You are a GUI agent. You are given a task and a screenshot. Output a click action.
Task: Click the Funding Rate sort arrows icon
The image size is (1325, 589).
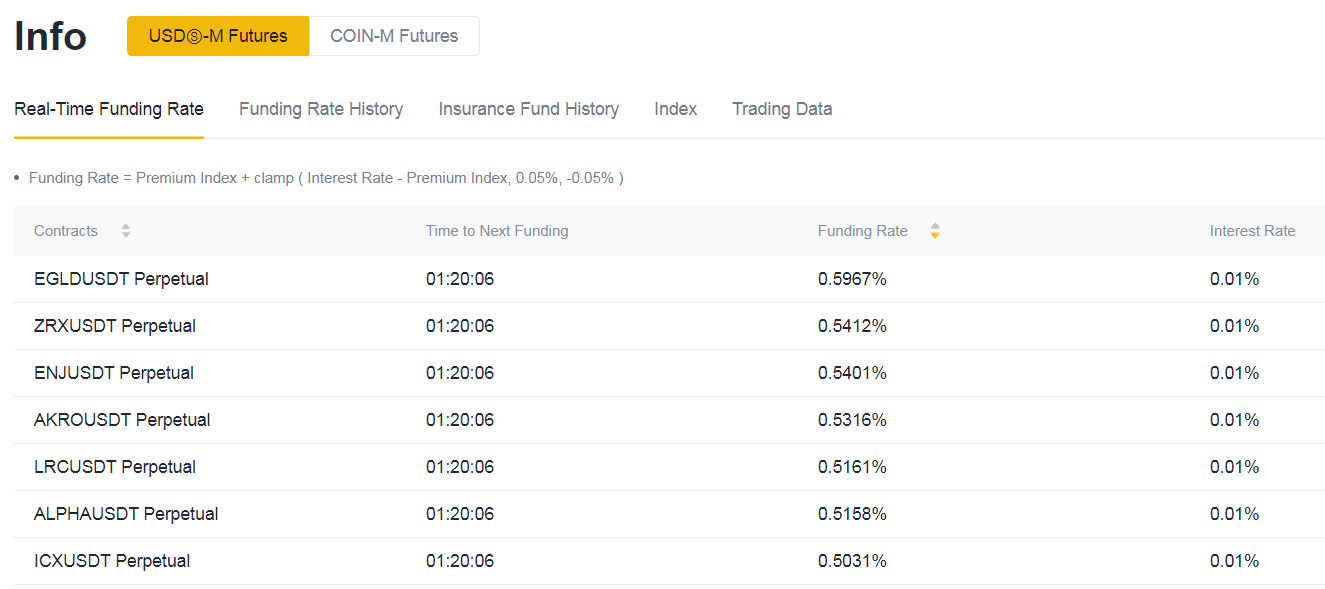coord(935,231)
